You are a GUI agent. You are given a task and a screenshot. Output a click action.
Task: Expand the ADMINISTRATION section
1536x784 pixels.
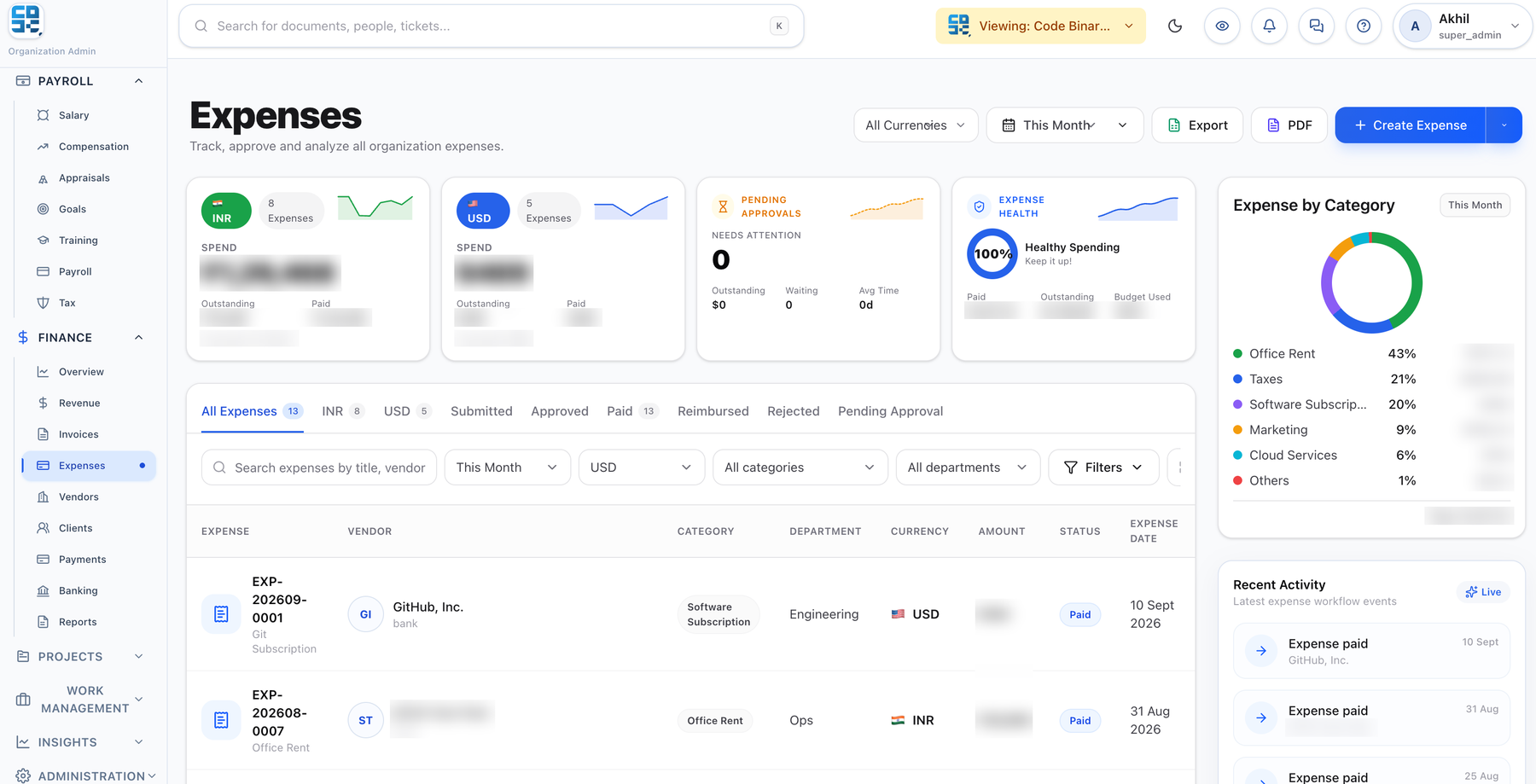point(85,775)
